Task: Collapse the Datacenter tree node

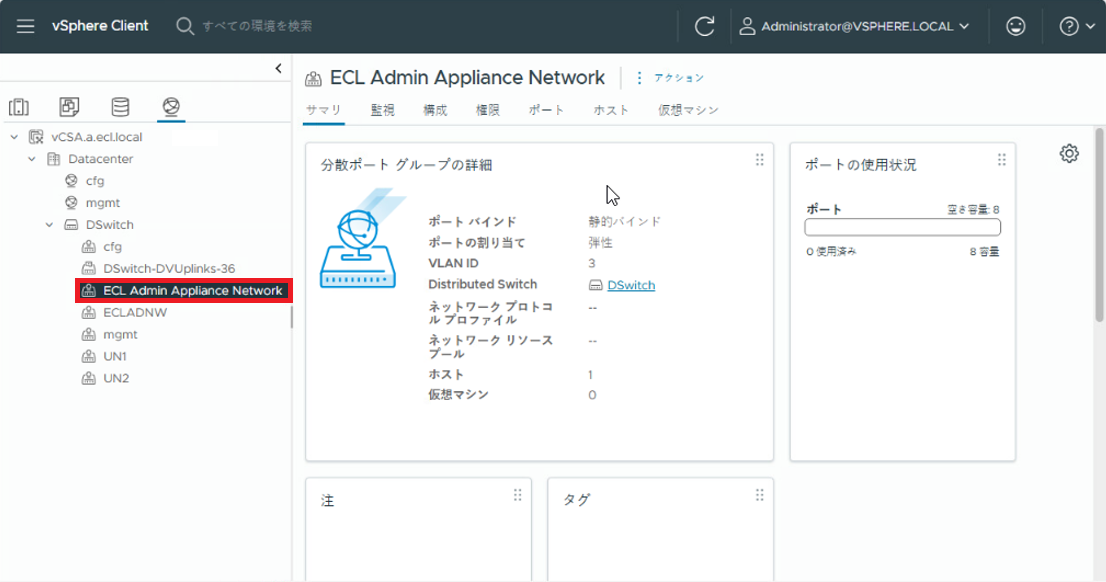Action: point(32,159)
